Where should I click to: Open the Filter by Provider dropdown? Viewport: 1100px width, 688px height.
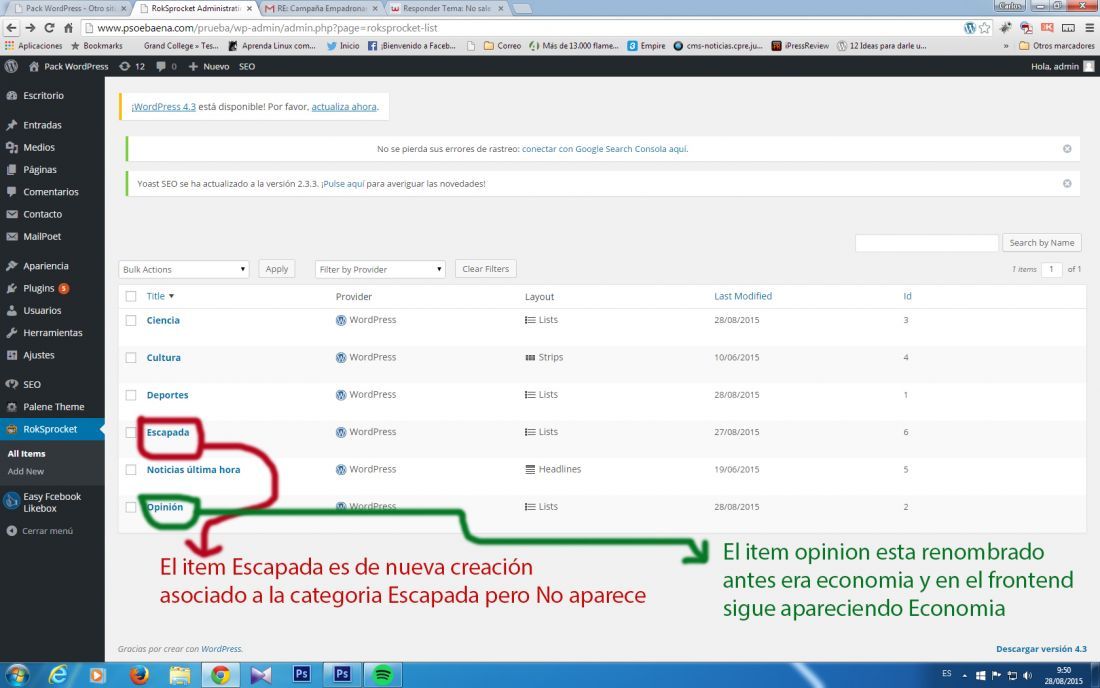tap(380, 269)
